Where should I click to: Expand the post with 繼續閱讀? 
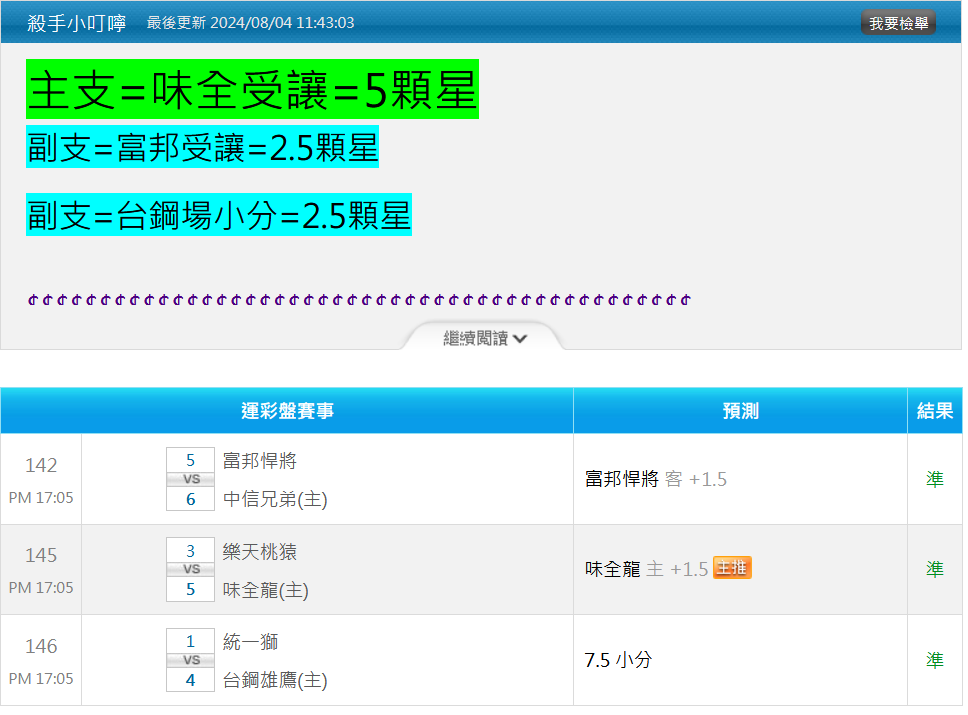click(485, 338)
